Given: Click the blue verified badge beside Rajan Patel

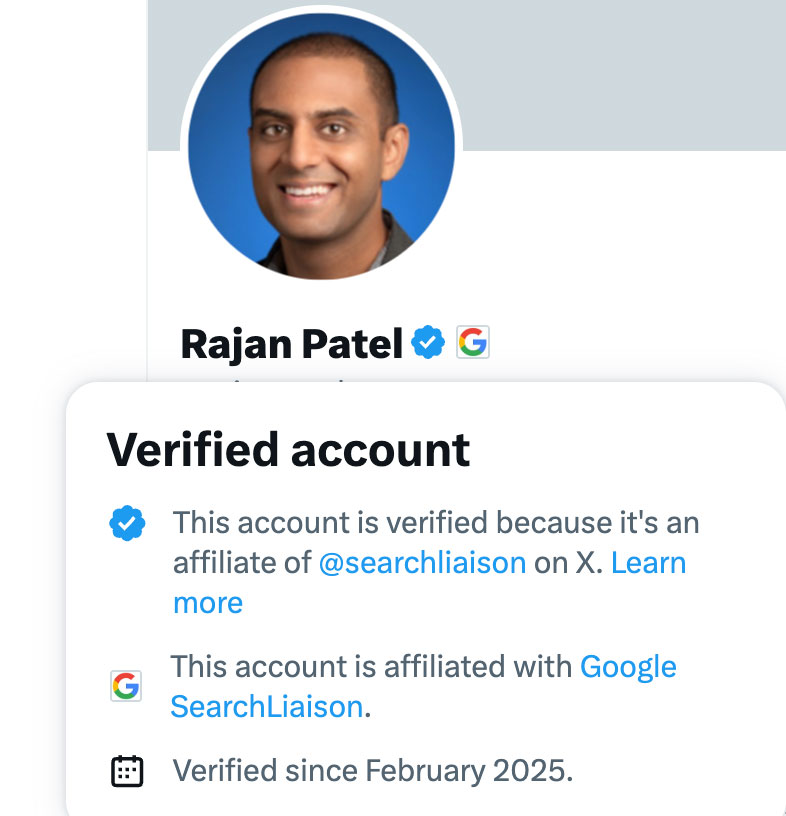Looking at the screenshot, I should point(428,341).
